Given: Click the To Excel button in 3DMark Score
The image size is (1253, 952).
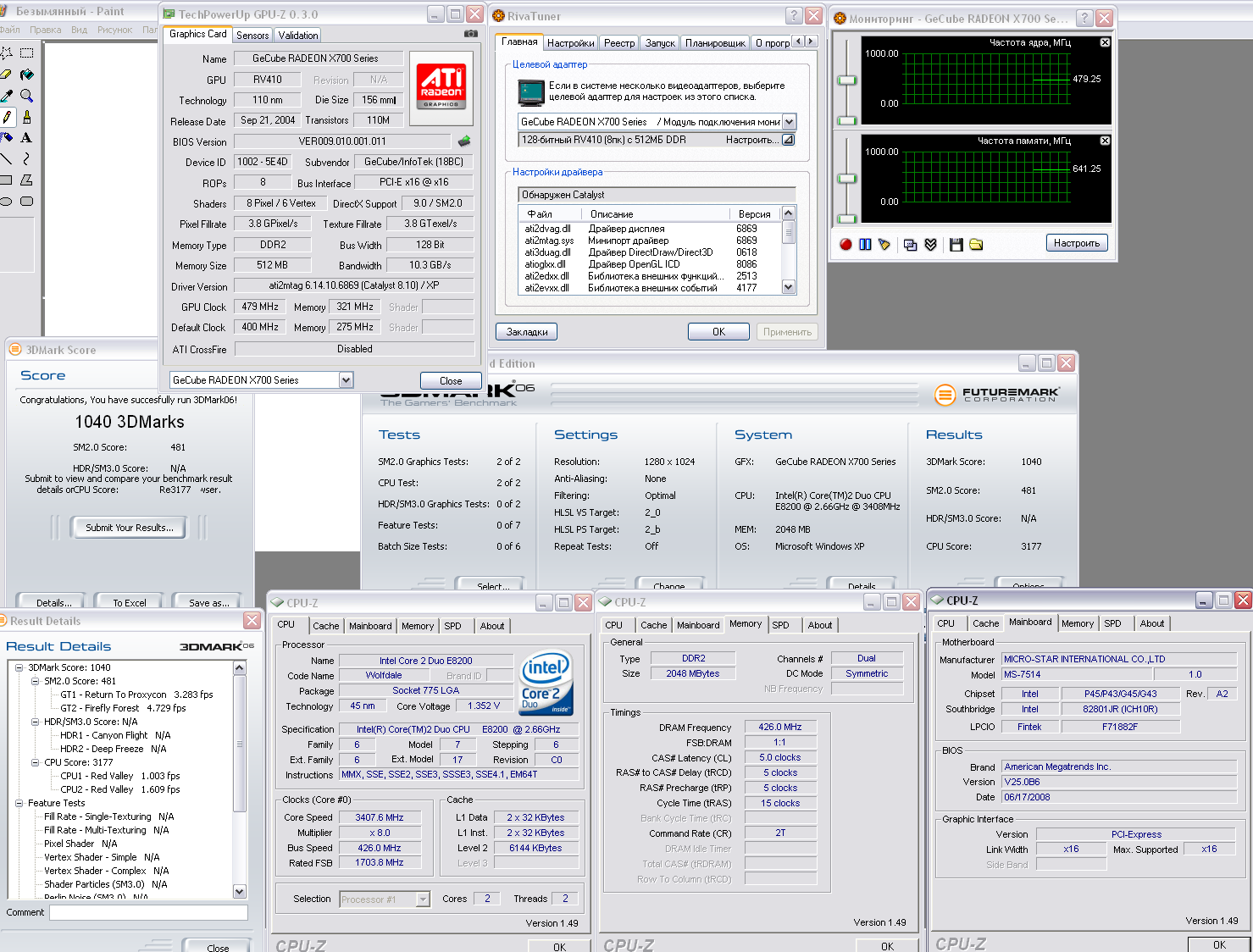Looking at the screenshot, I should coord(130,602).
